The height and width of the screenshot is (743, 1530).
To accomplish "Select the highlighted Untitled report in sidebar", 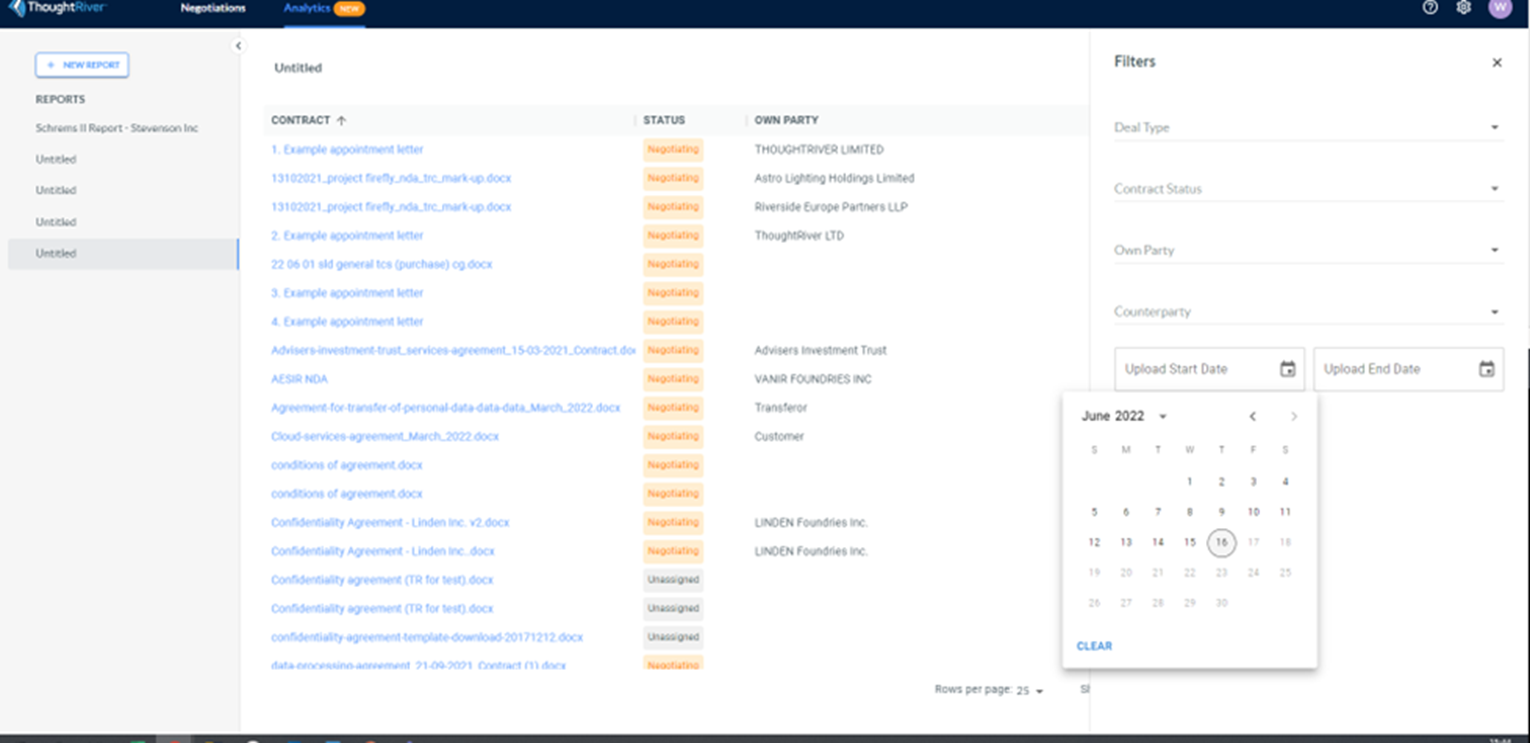I will click(123, 253).
